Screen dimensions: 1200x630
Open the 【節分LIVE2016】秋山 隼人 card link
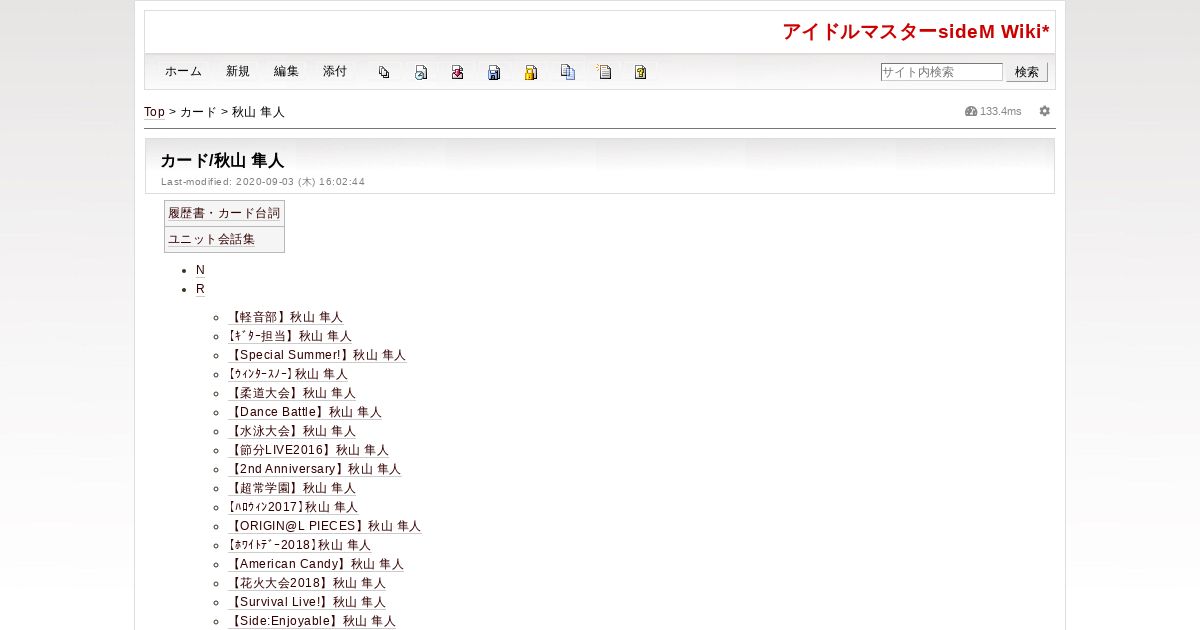pos(308,450)
